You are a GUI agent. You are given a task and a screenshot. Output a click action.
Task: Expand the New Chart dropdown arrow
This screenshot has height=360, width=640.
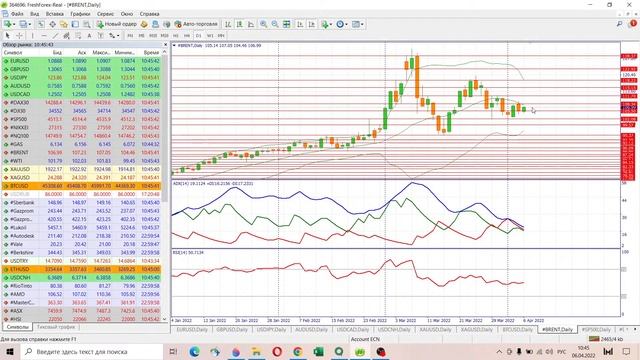pyautogui.click(x=13, y=24)
